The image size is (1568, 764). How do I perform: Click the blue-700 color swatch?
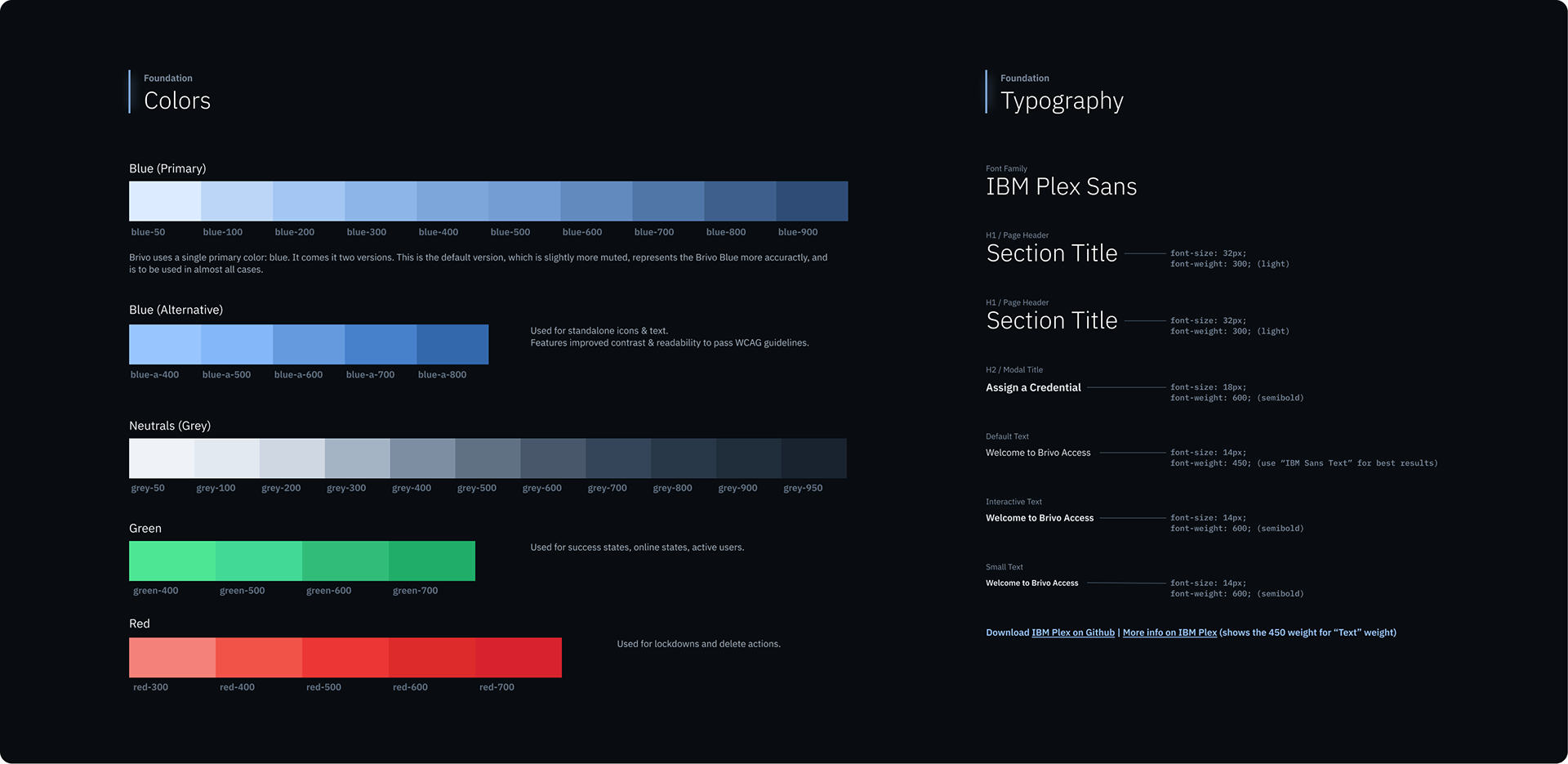[x=668, y=201]
